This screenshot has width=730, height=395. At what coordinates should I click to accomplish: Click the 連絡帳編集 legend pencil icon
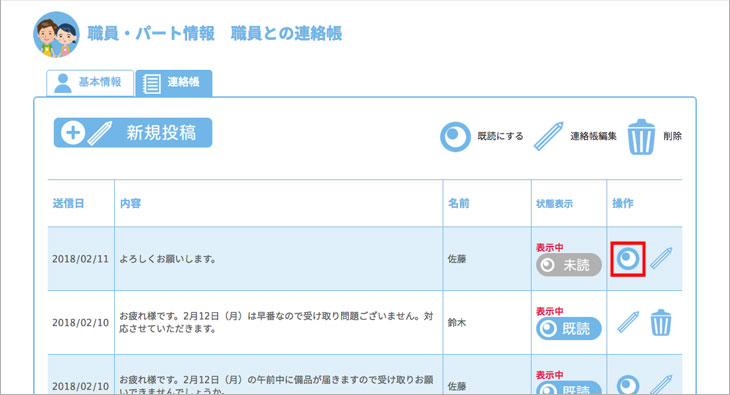click(x=548, y=136)
